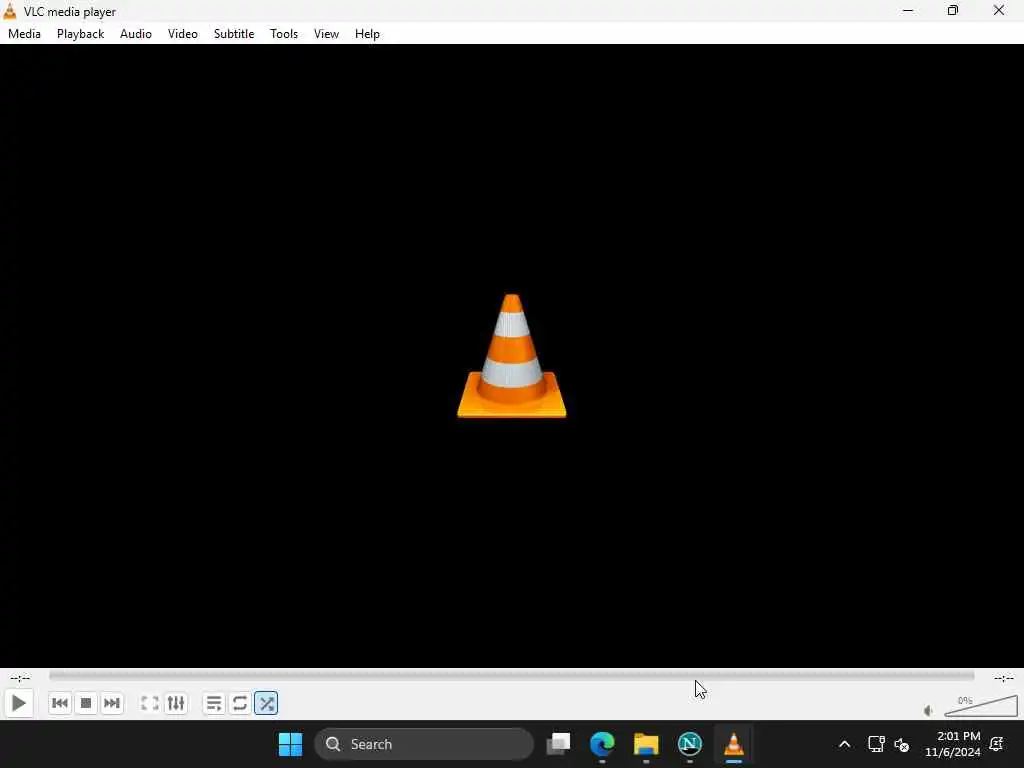1024x768 pixels.
Task: Open the N globe app in taskbar
Action: pyautogui.click(x=690, y=744)
